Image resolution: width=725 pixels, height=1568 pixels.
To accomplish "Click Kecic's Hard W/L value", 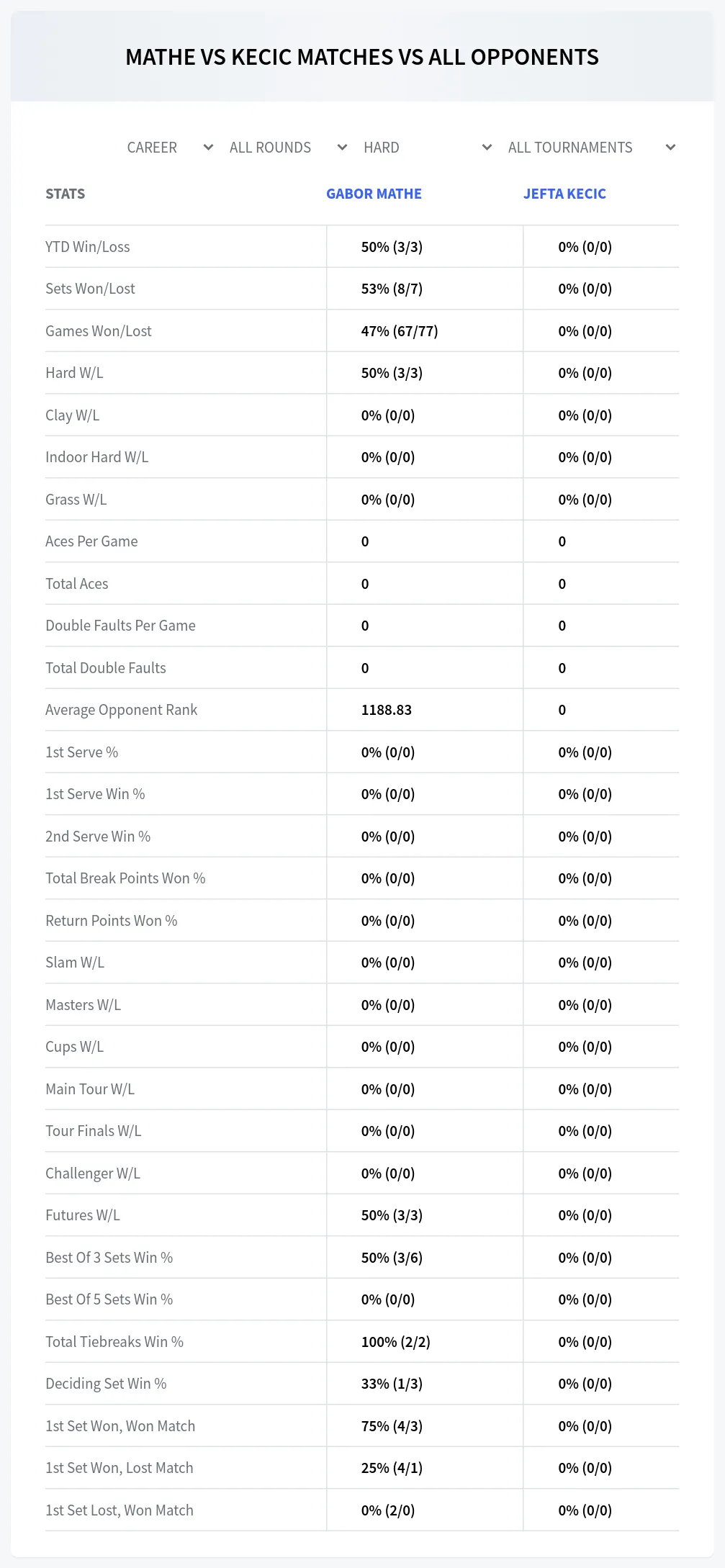I will click(585, 373).
